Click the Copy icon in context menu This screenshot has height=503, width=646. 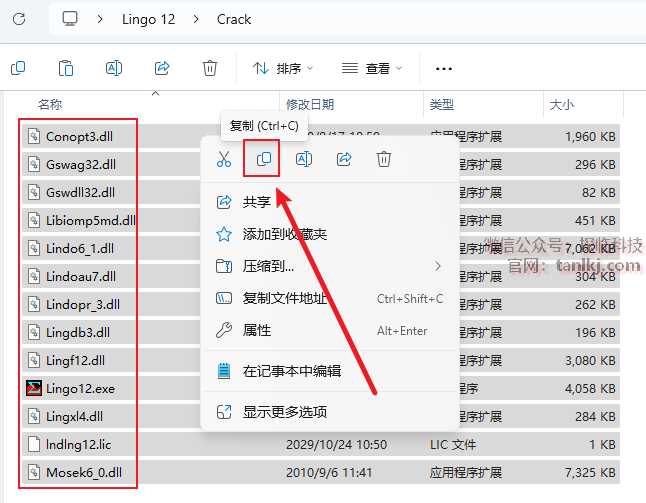click(x=264, y=159)
